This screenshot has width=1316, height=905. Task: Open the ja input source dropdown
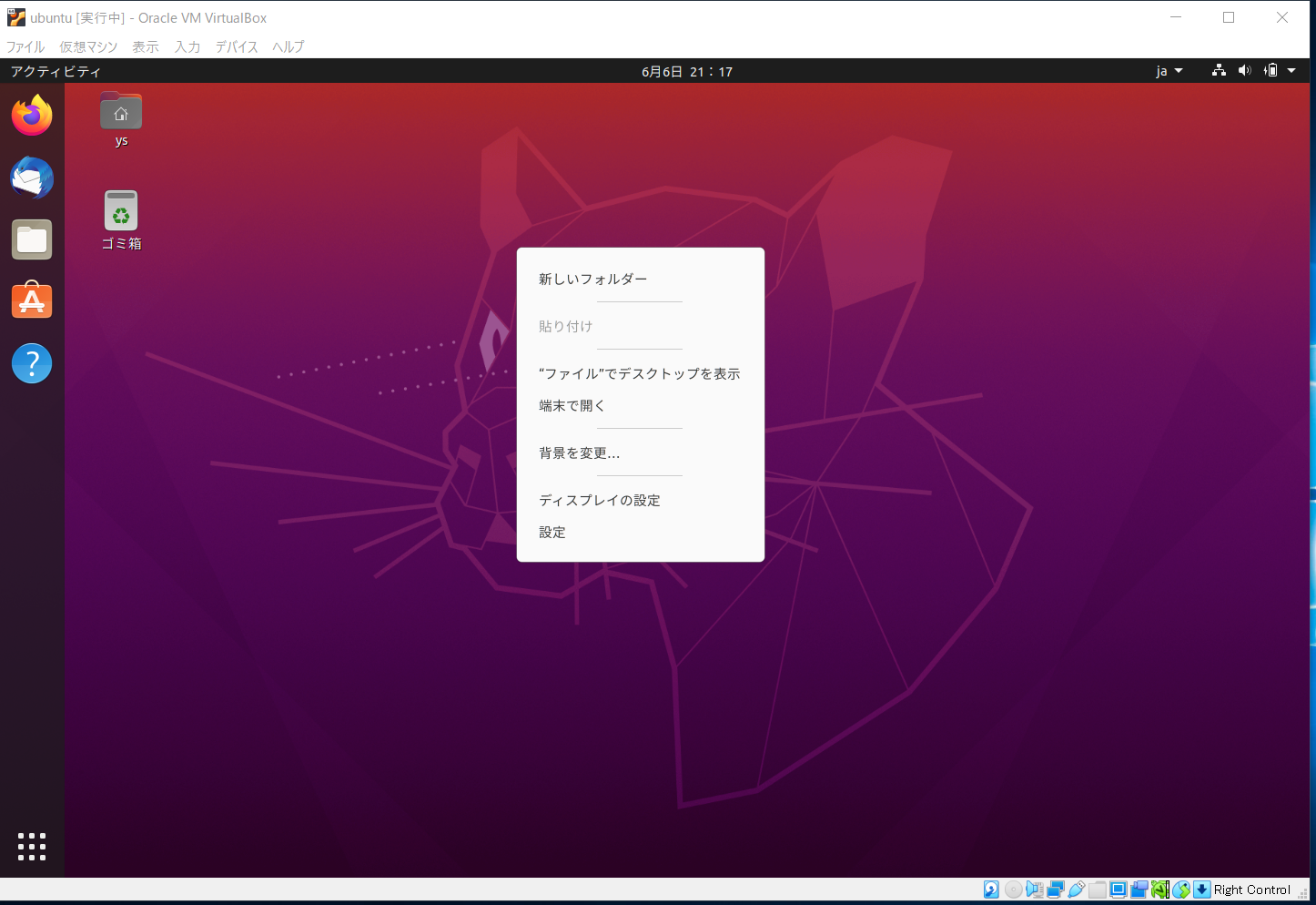click(1169, 71)
